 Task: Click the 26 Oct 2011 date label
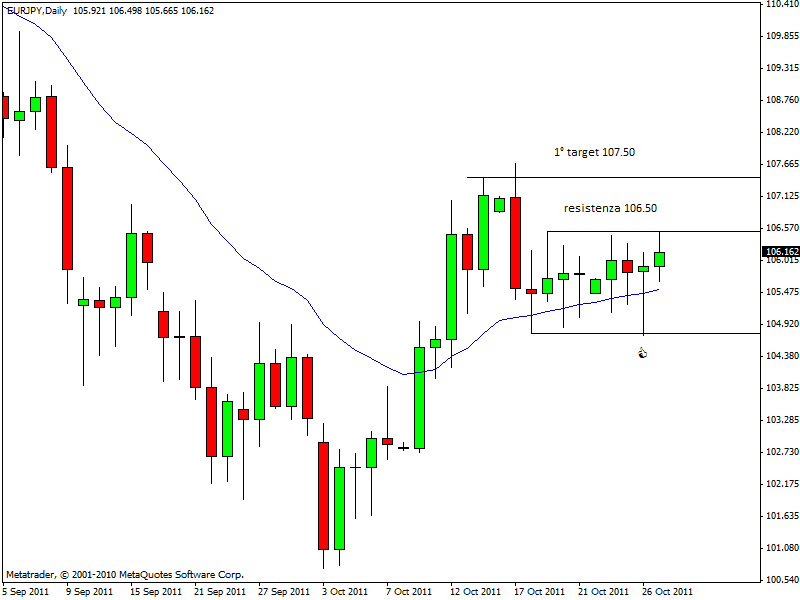click(x=667, y=591)
